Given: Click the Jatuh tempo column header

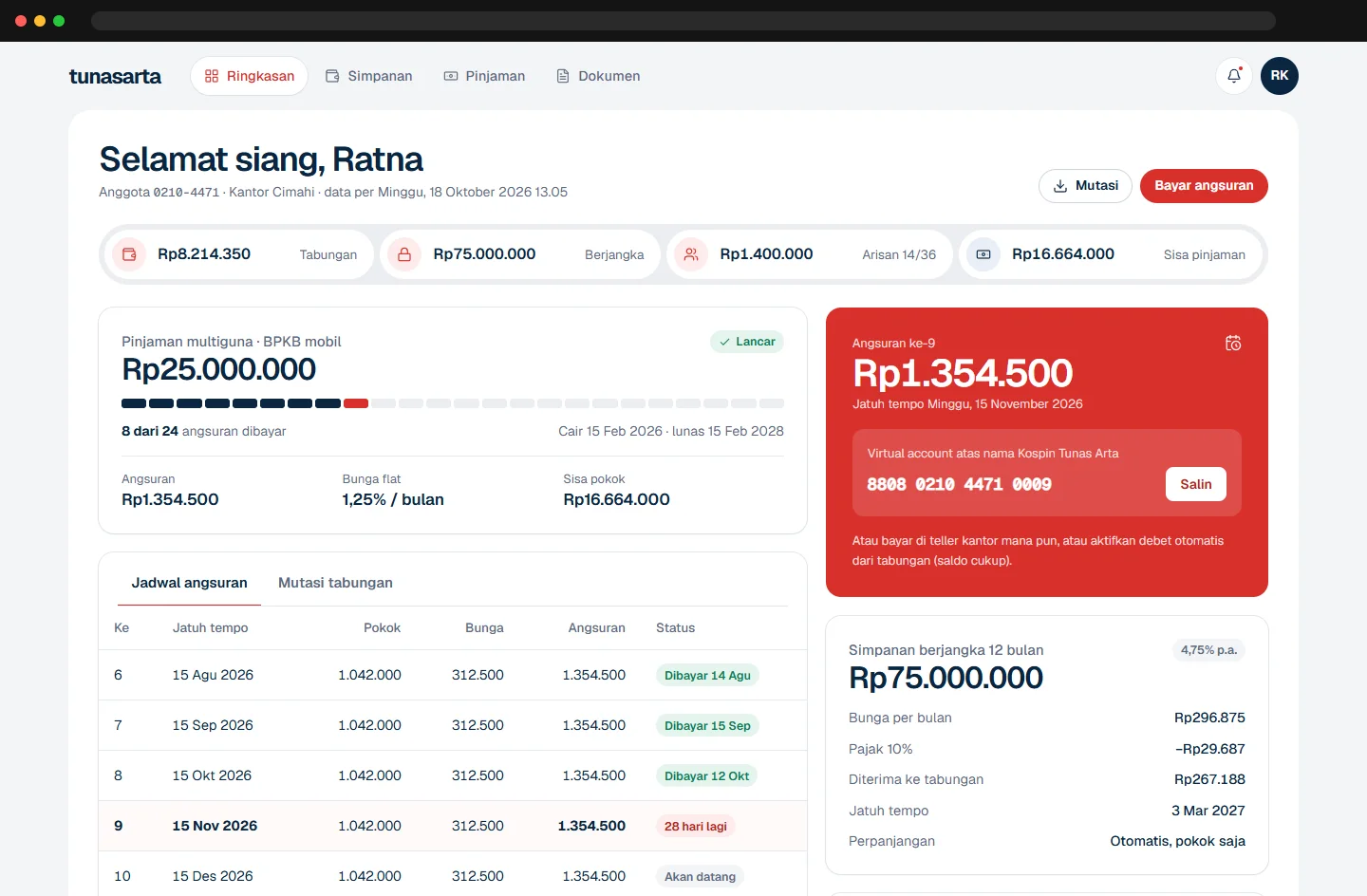Looking at the screenshot, I should coord(210,627).
